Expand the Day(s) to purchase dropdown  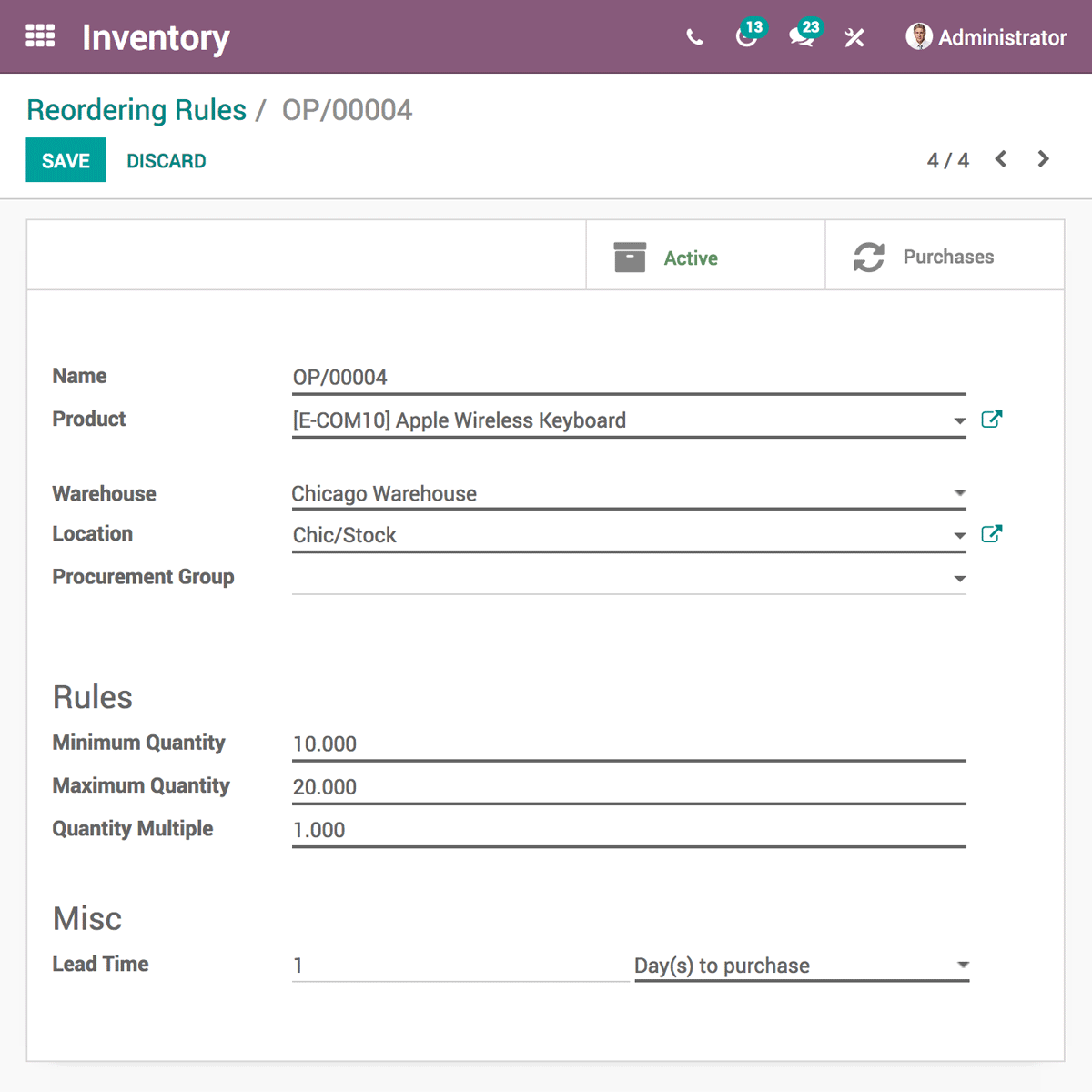click(963, 964)
